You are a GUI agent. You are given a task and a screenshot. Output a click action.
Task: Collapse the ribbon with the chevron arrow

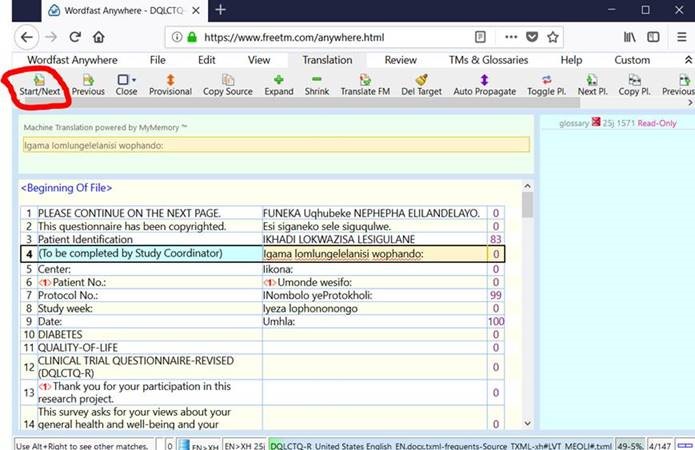click(x=687, y=60)
